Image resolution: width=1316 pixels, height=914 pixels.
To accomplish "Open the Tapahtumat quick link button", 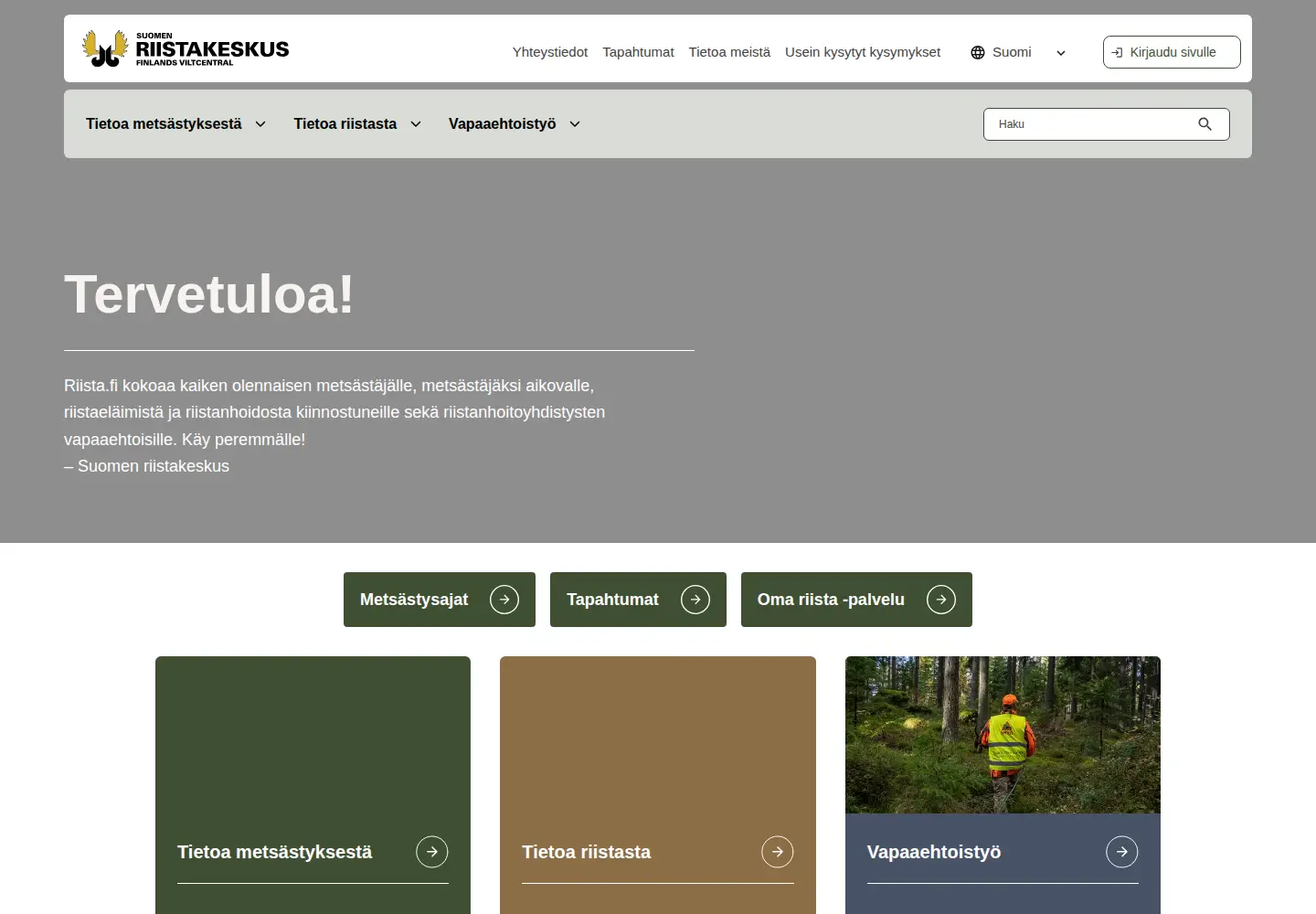I will click(x=638, y=600).
